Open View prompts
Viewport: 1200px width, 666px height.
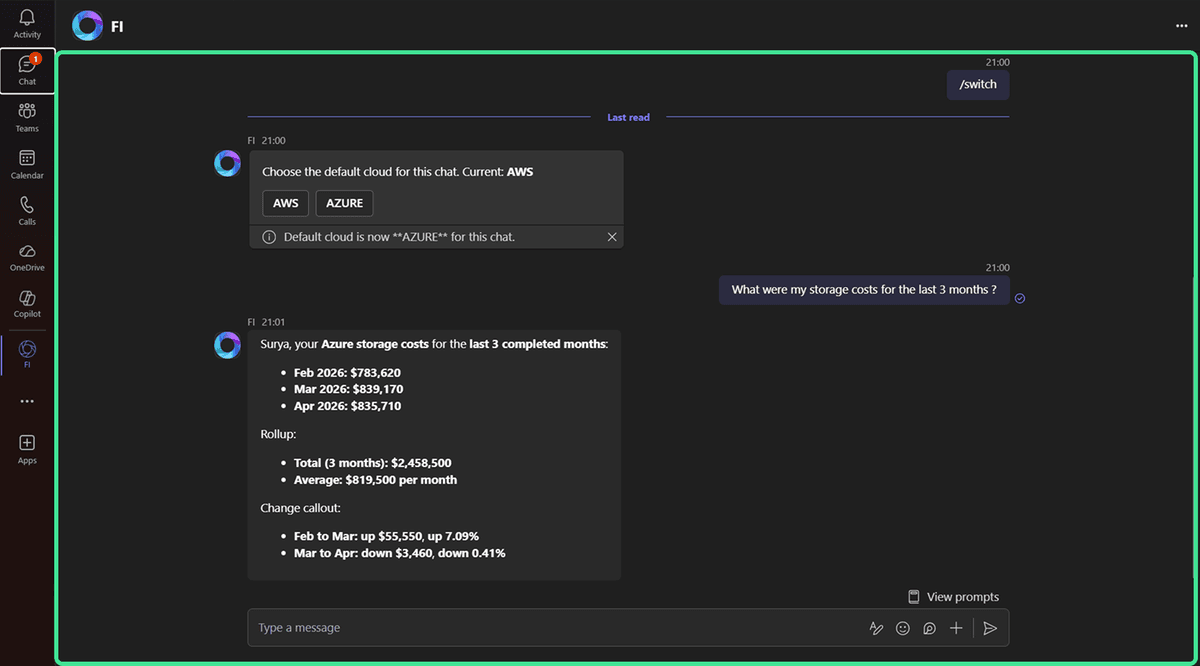953,597
